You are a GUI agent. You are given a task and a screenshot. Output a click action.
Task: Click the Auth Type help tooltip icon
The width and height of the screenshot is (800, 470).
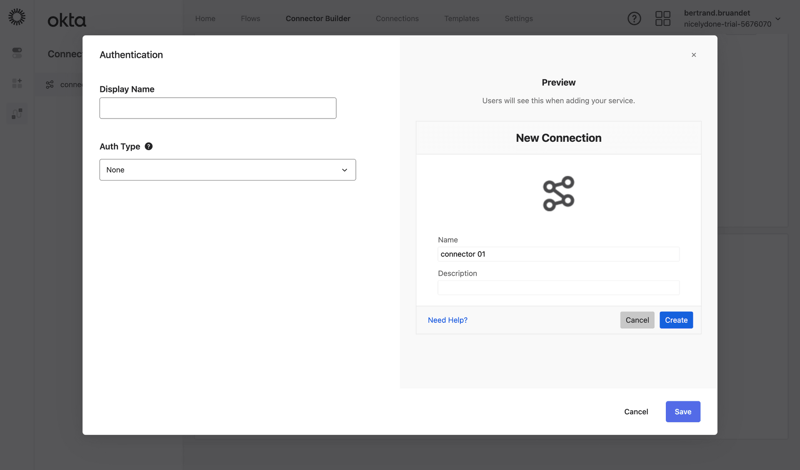(148, 146)
